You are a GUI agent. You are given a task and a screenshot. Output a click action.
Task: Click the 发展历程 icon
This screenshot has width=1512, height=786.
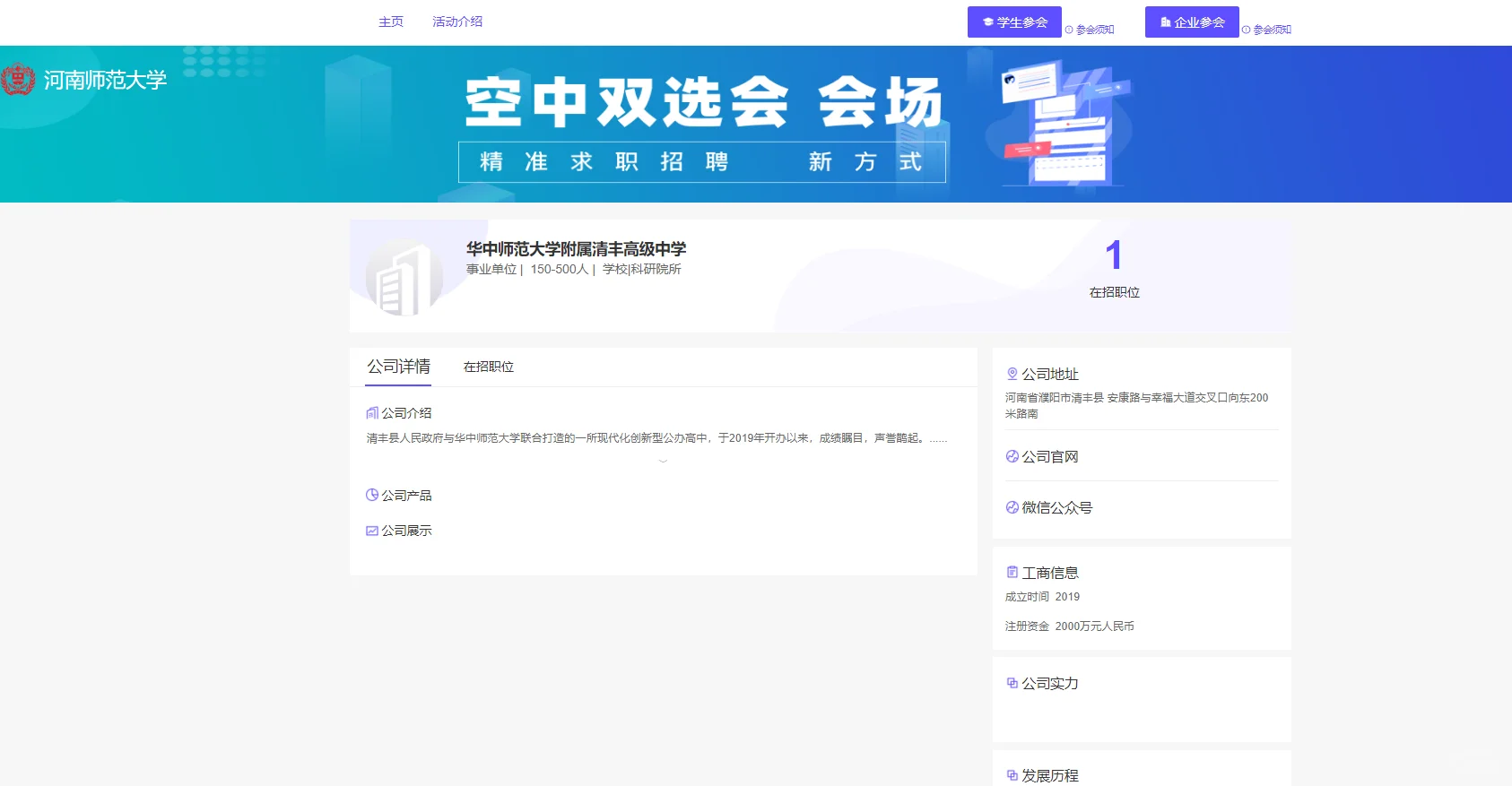point(1012,775)
